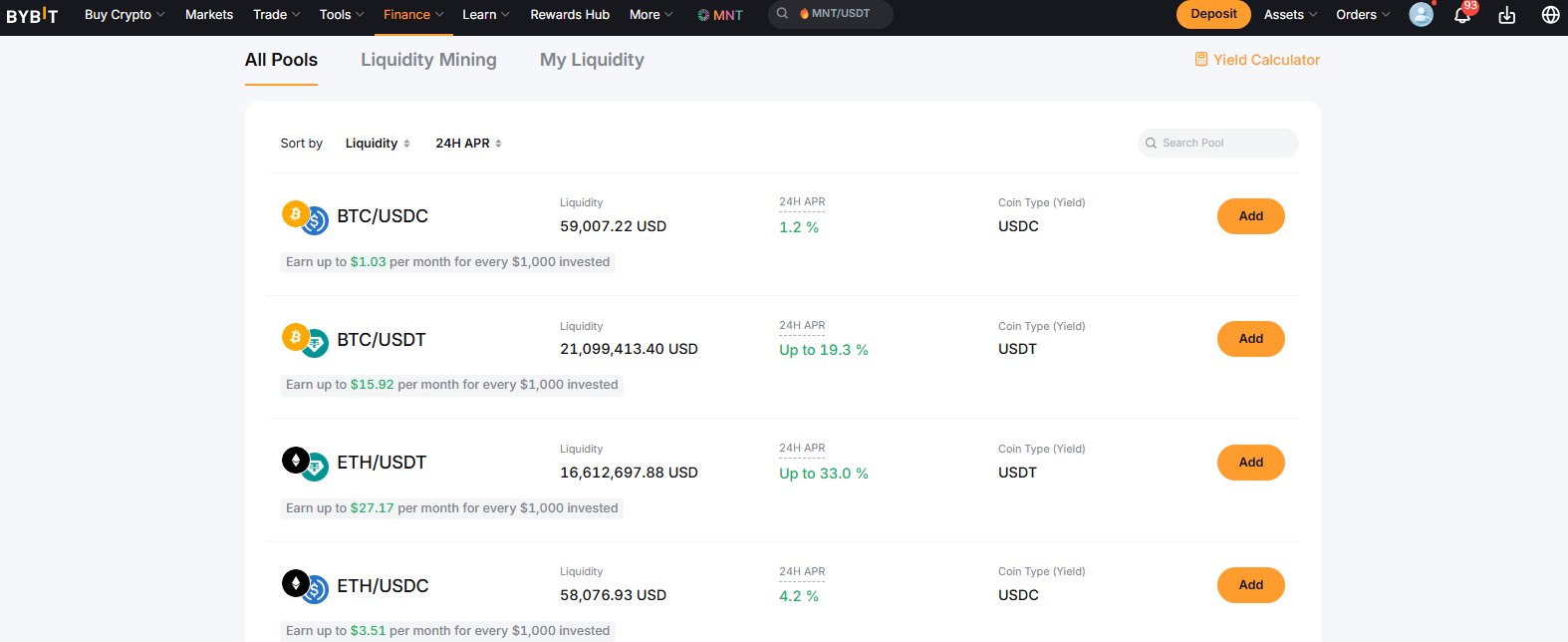
Task: Expand the Buy Crypto menu
Action: (125, 15)
